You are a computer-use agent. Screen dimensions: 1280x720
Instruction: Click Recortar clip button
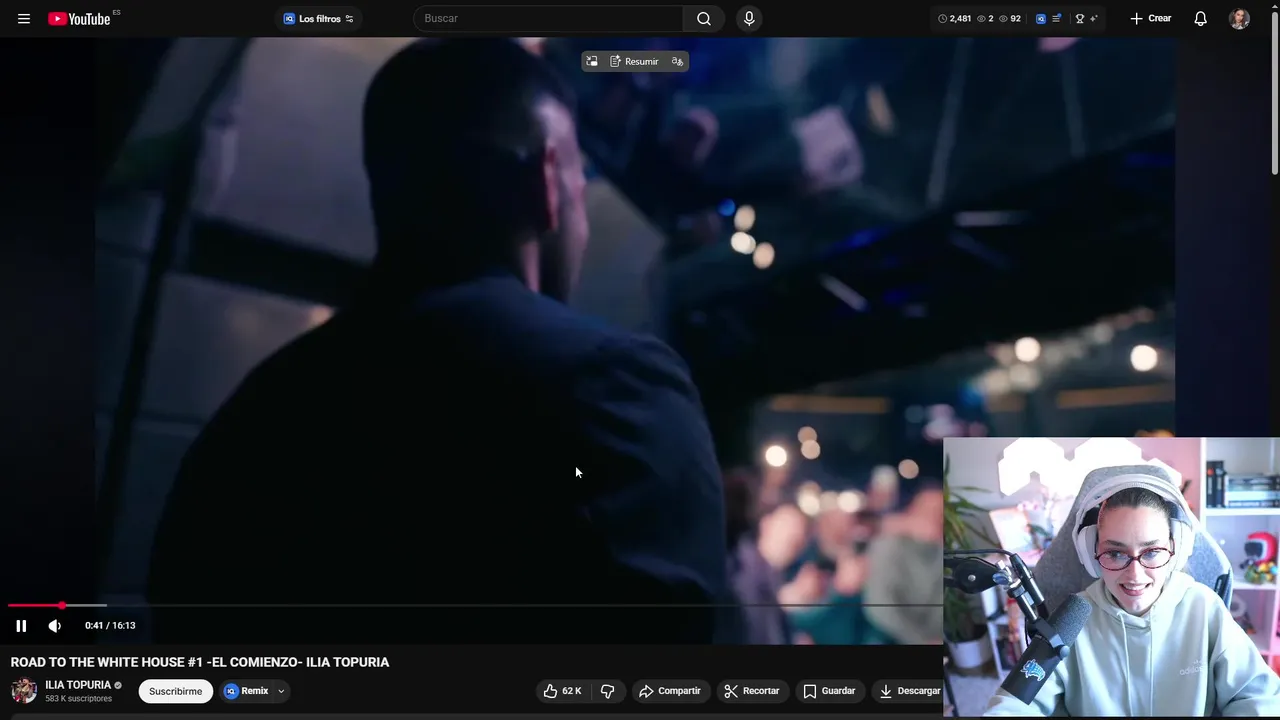tap(752, 691)
